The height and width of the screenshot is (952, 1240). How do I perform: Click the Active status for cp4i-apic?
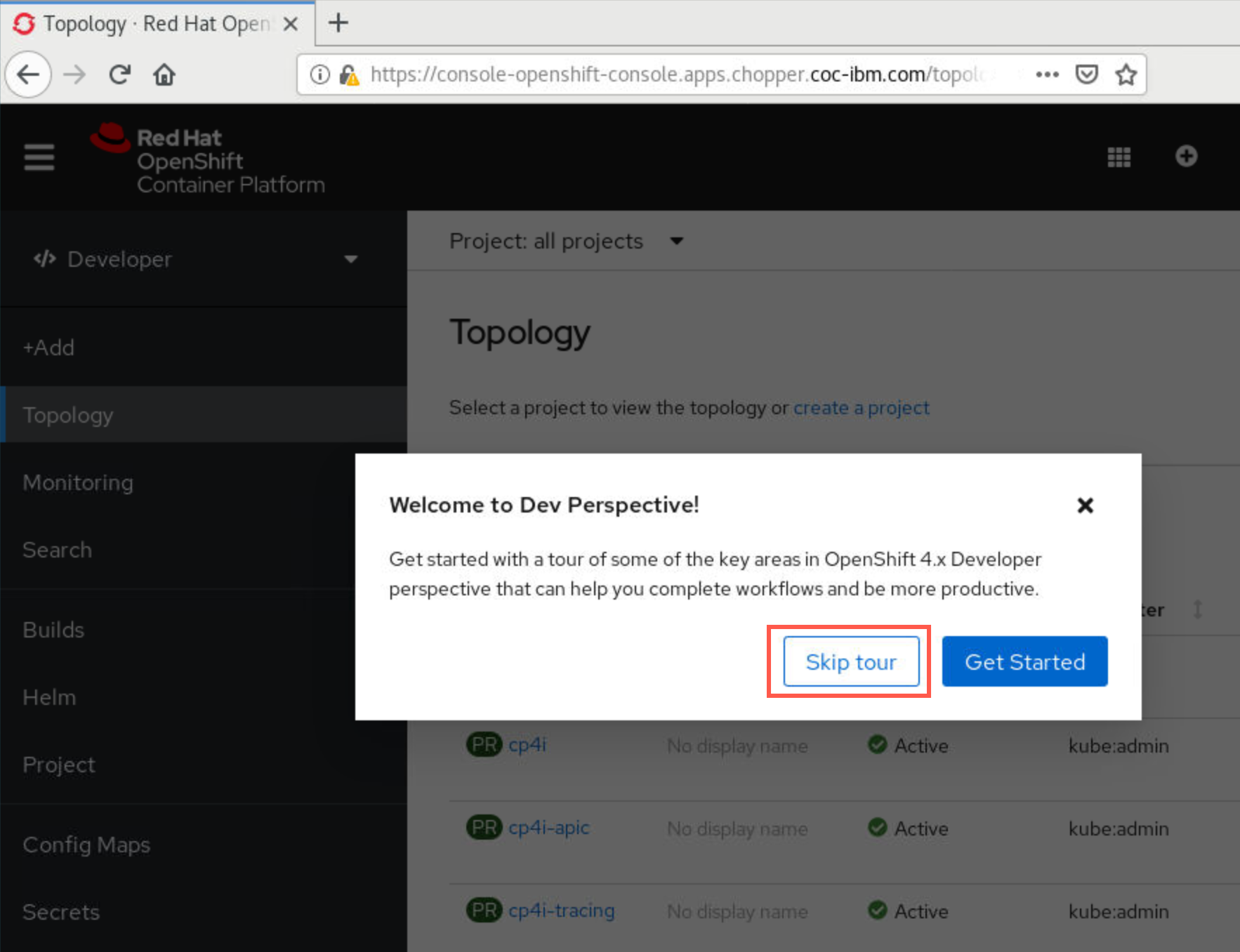click(x=908, y=828)
